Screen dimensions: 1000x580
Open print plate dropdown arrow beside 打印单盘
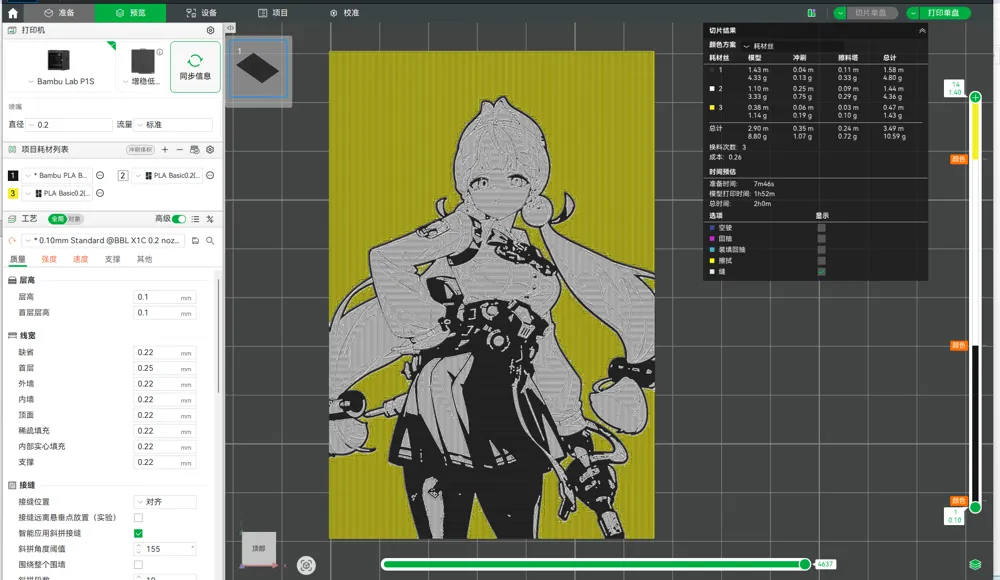coord(913,13)
